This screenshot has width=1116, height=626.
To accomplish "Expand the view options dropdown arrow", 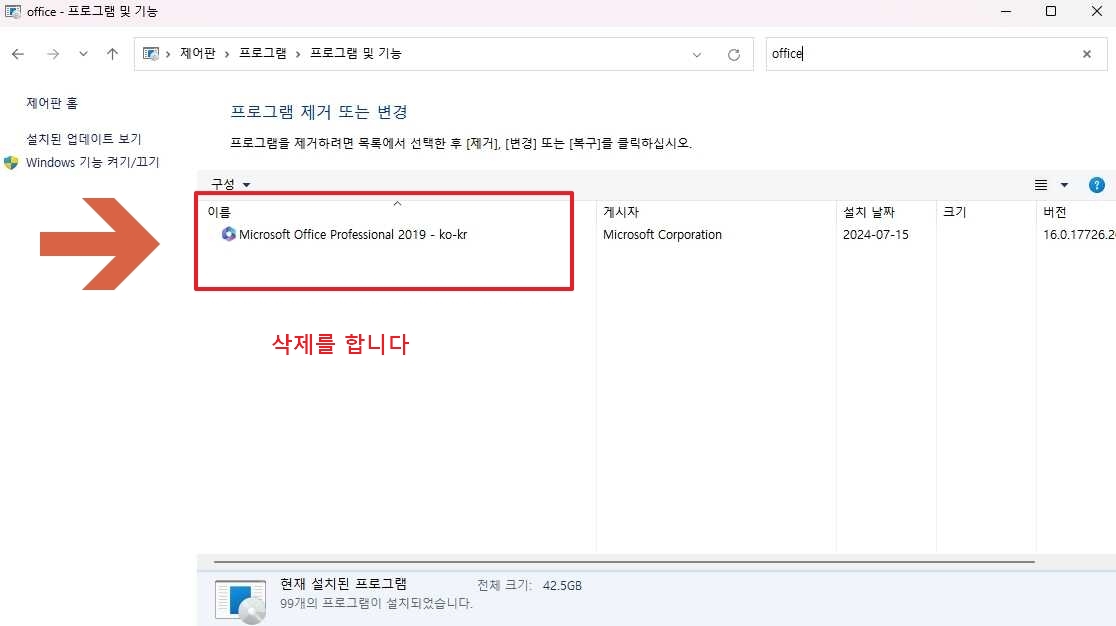I will [x=1064, y=185].
